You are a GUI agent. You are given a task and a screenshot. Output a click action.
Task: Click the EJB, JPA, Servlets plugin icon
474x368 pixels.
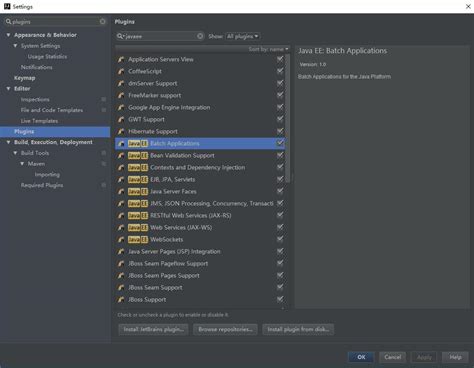pyautogui.click(x=121, y=179)
